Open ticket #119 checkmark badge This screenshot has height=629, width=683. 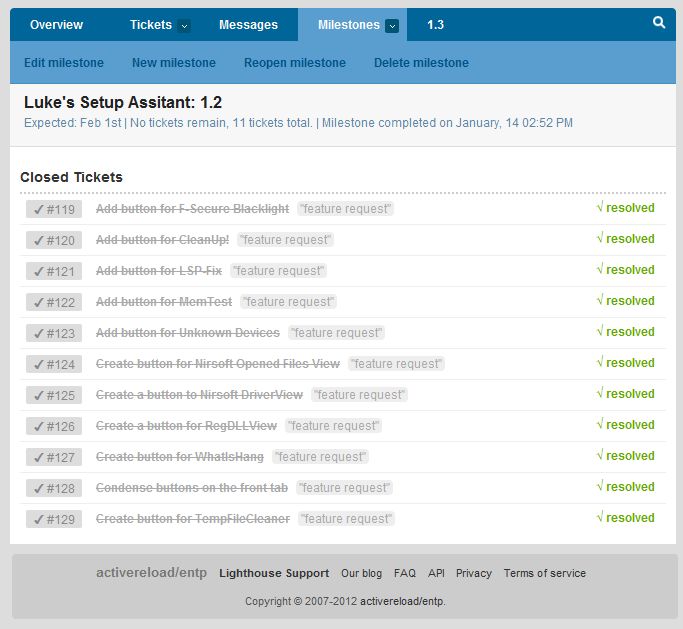pos(54,209)
